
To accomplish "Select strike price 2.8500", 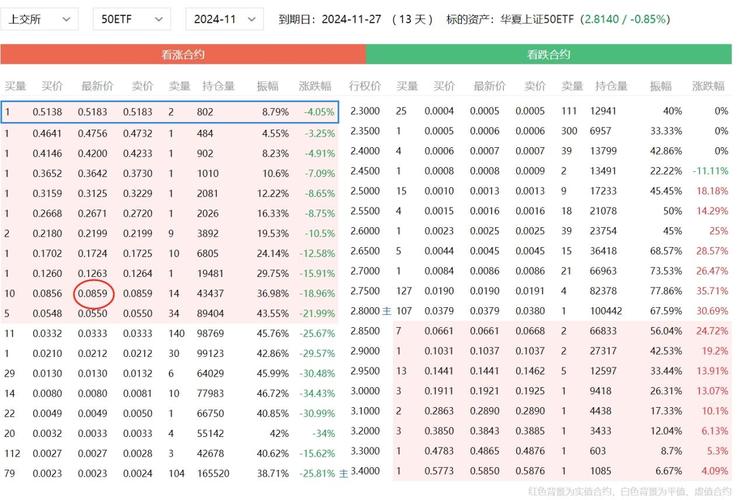I will (365, 331).
